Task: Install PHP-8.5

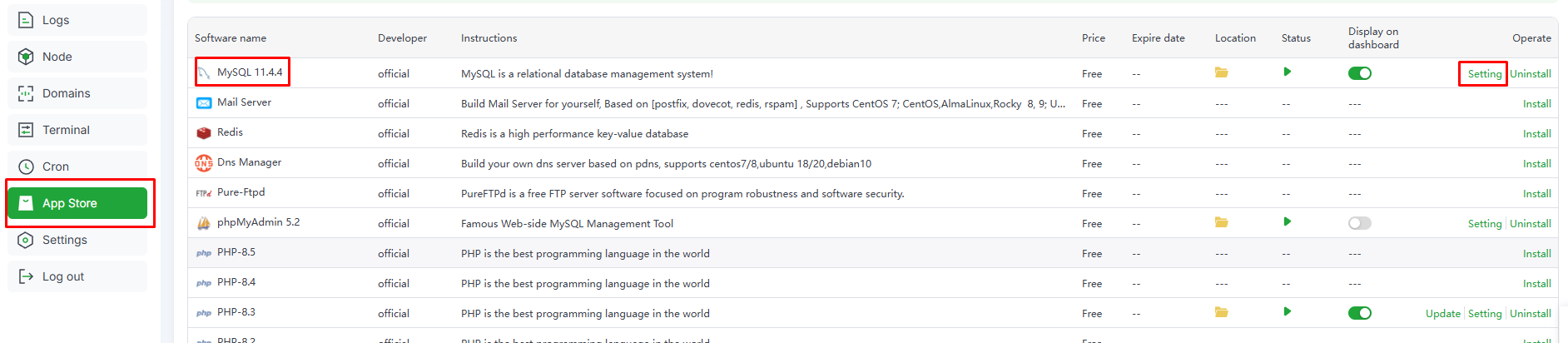Action: [x=1537, y=254]
